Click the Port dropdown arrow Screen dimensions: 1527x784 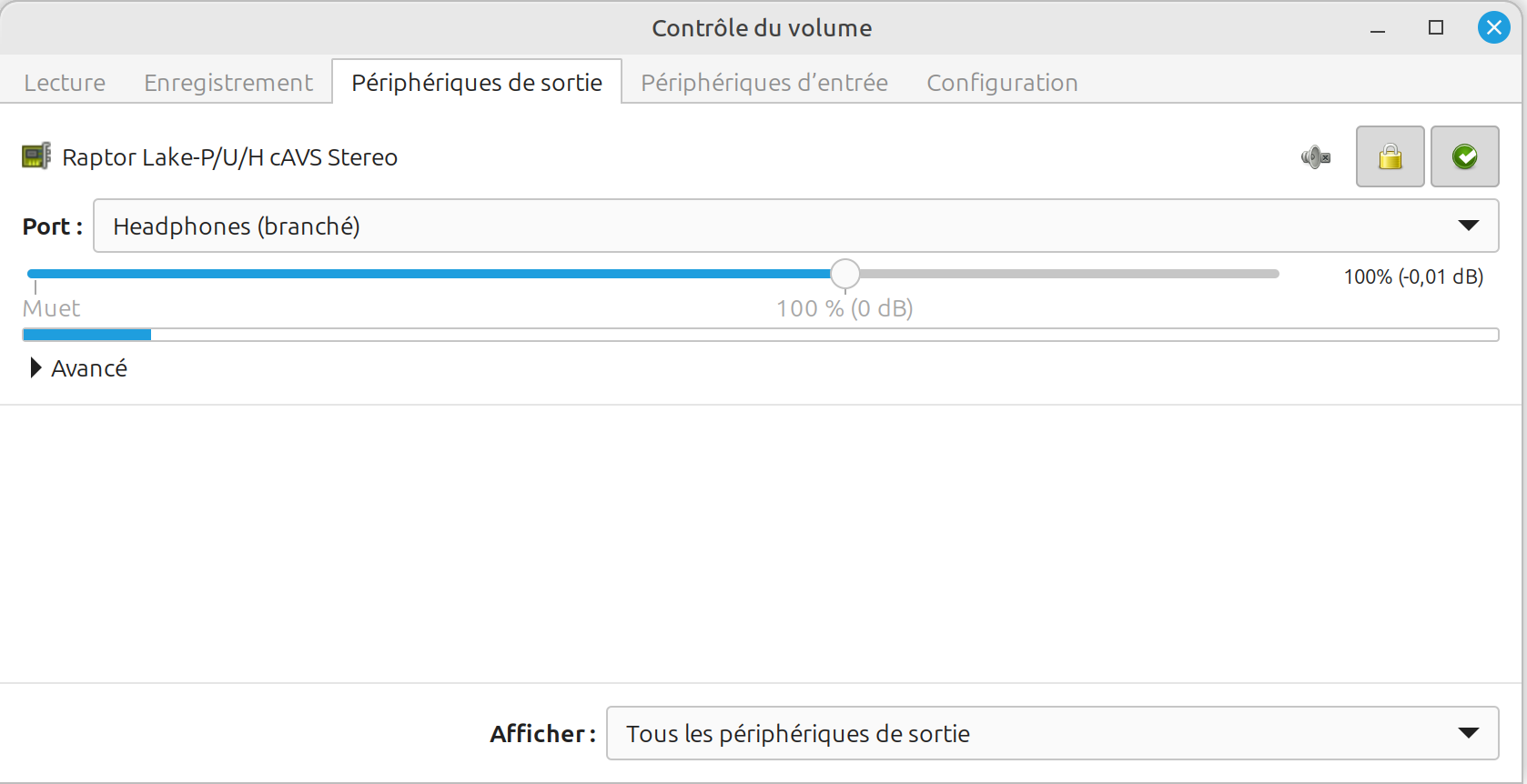pyautogui.click(x=1468, y=226)
